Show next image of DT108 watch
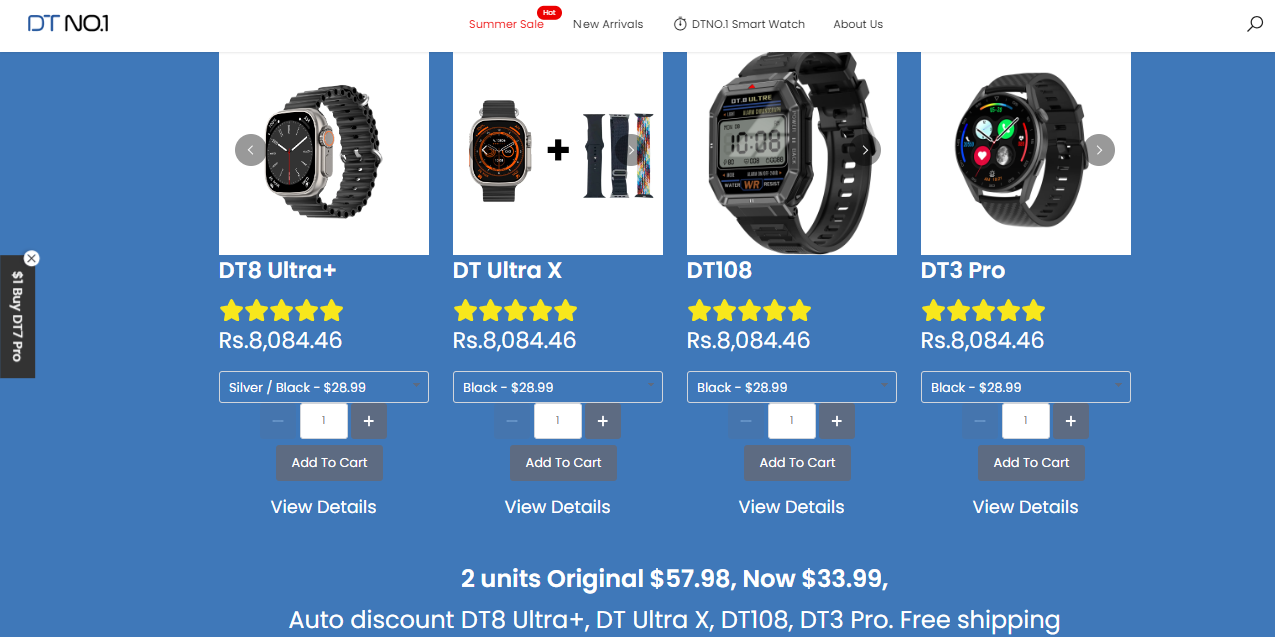This screenshot has width=1275, height=637. [x=865, y=150]
